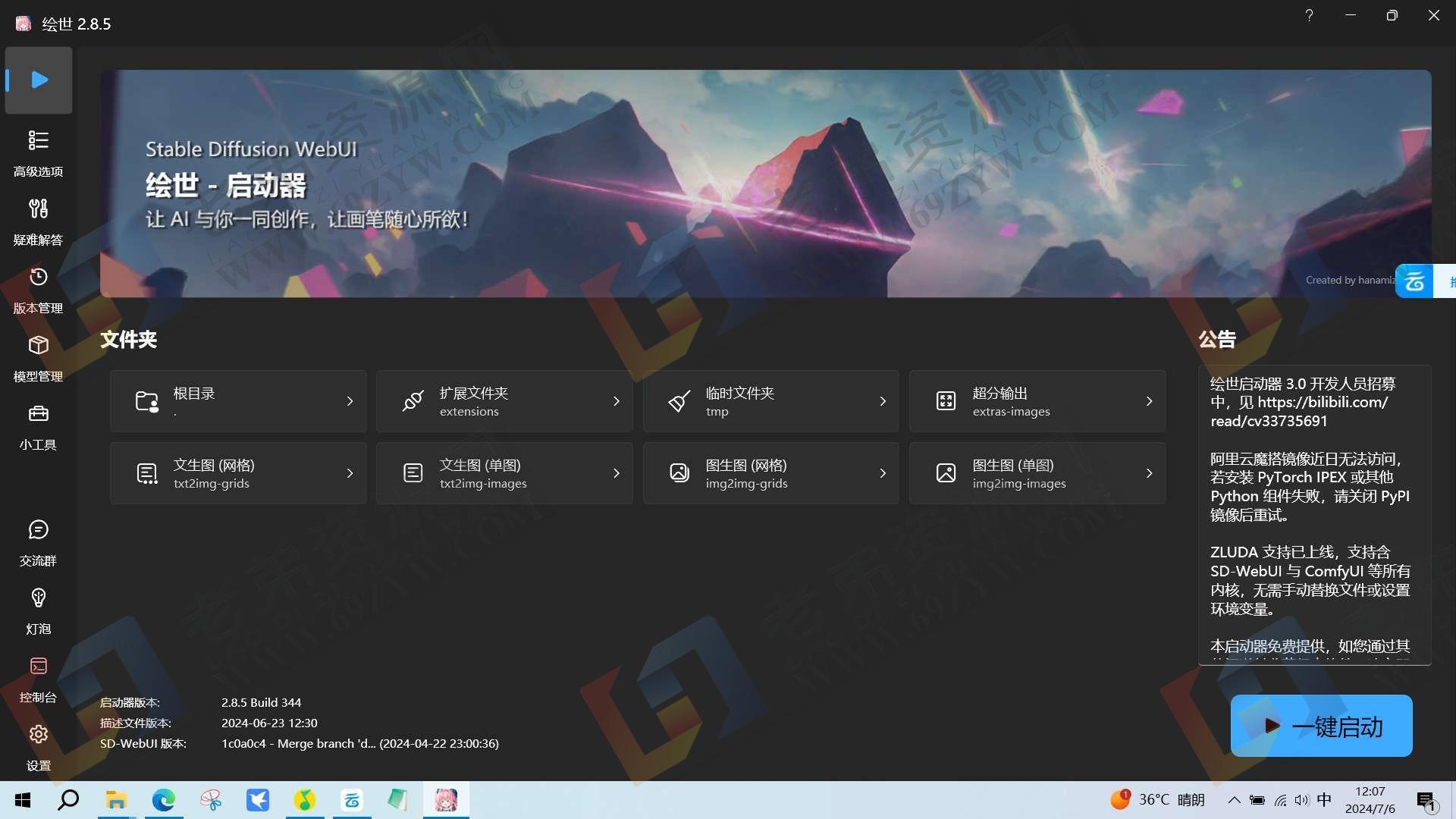Open 疑难解答 troubleshooting in sidebar

38,221
